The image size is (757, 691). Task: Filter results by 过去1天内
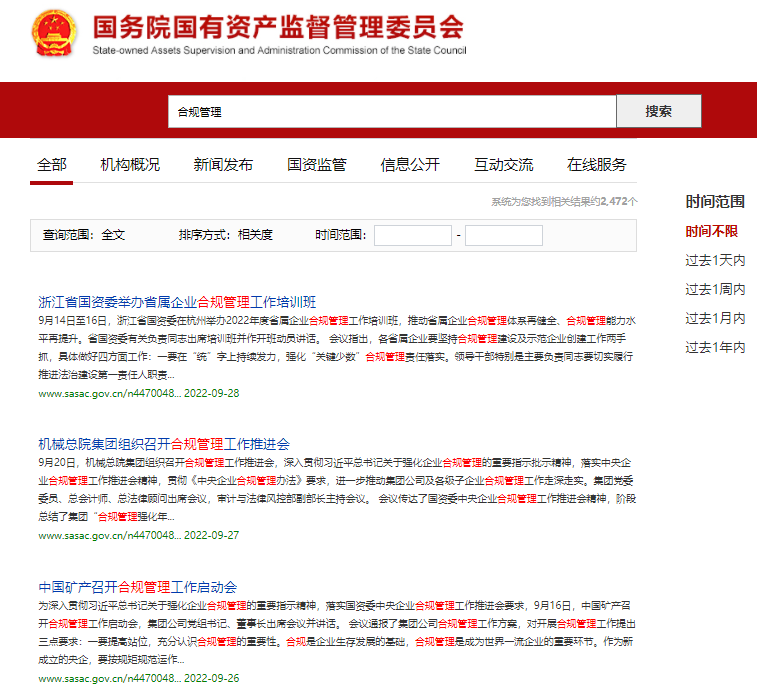[714, 260]
